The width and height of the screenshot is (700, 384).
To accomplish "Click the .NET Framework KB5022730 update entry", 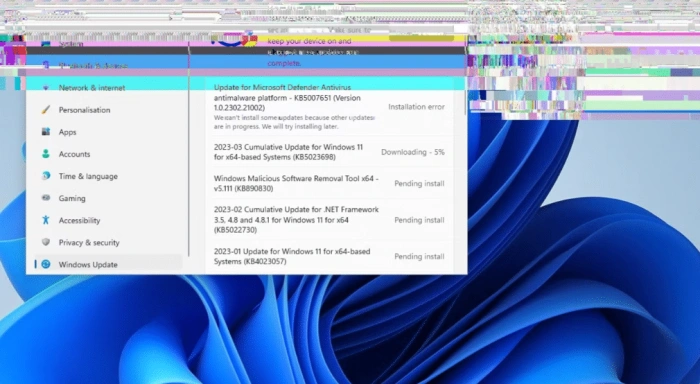I will click(329, 220).
